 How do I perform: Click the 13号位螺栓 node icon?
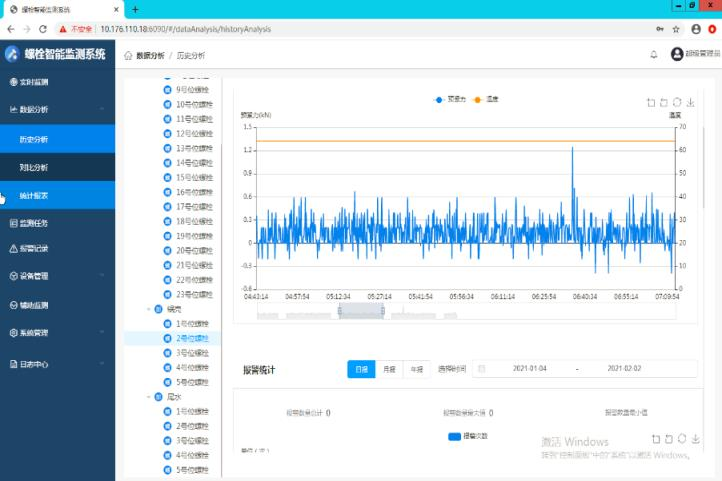pyautogui.click(x=168, y=148)
